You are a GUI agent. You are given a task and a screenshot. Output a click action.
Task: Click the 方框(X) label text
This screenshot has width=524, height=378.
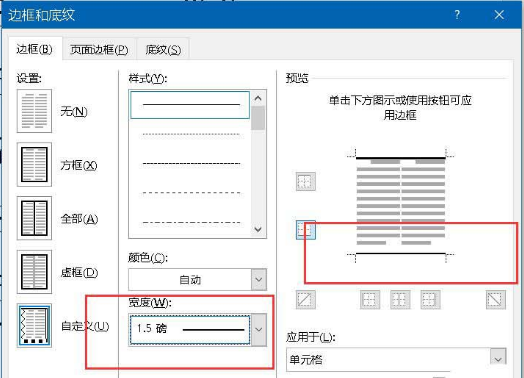point(79,165)
